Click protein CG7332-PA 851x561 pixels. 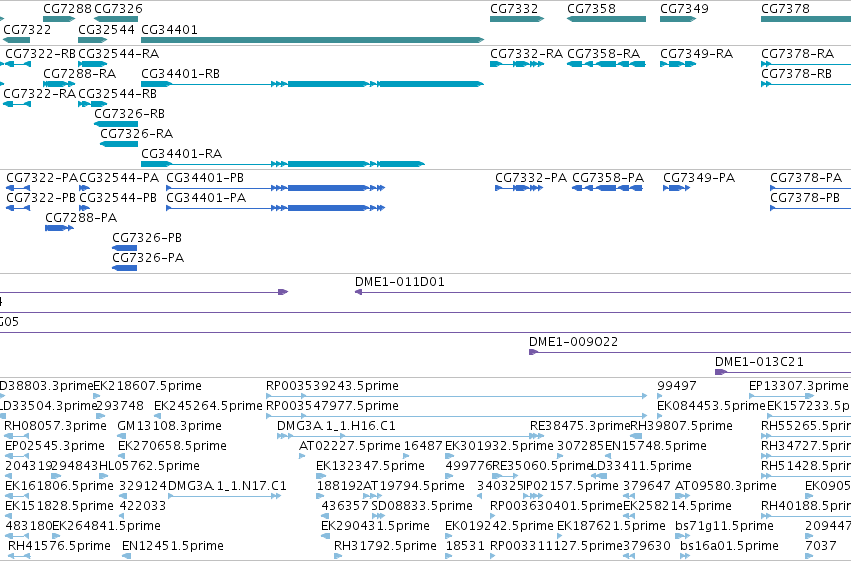tap(531, 178)
